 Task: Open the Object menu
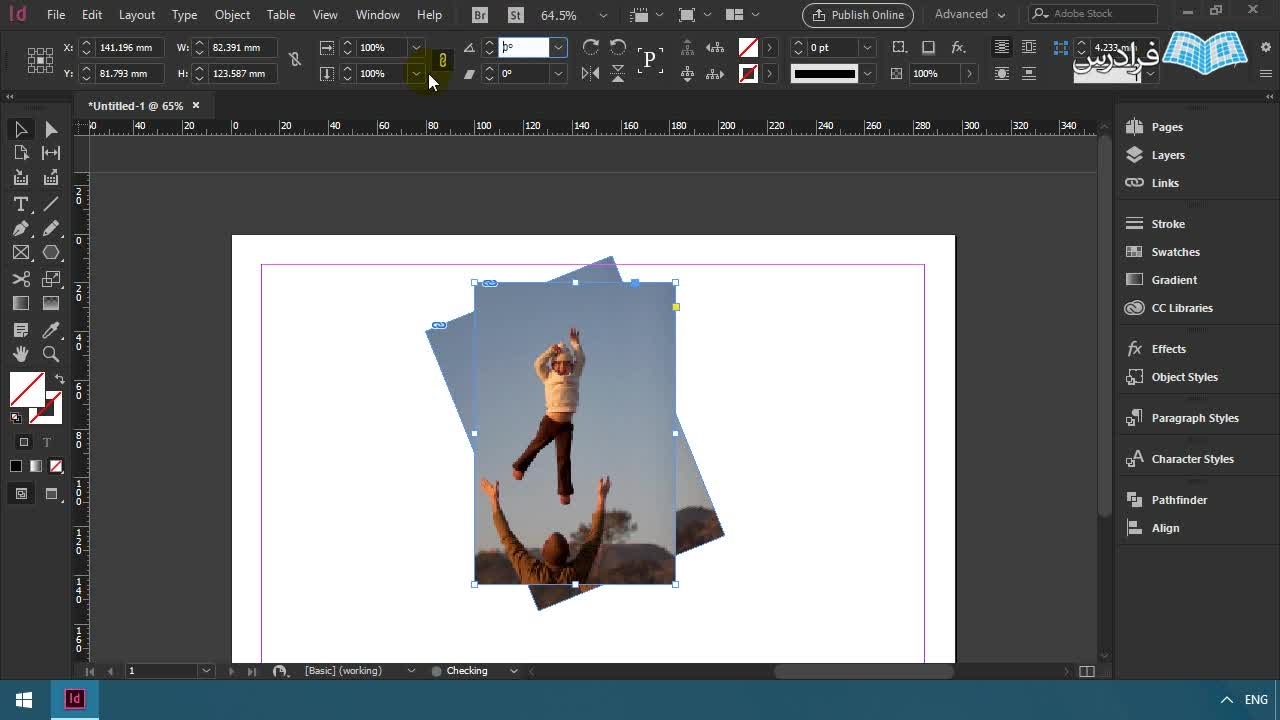[232, 15]
